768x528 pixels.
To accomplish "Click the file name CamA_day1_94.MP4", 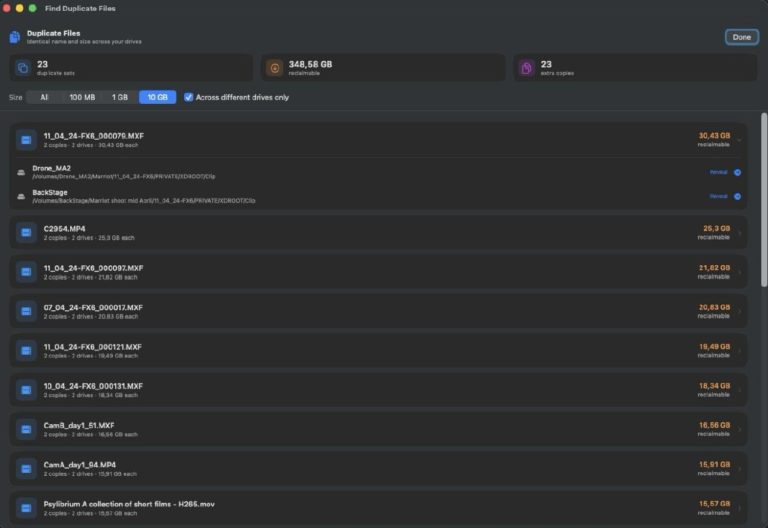I will click(x=80, y=465).
